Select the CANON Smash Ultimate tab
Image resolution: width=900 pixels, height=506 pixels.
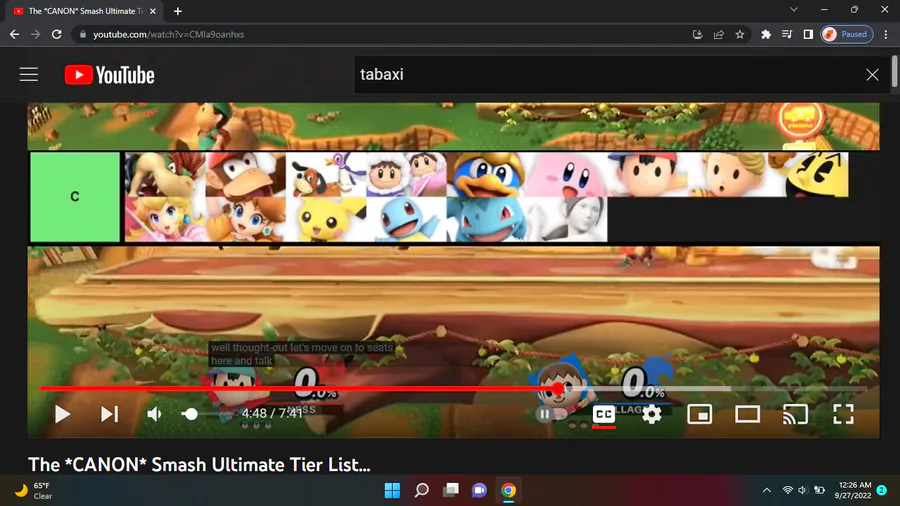click(x=84, y=11)
